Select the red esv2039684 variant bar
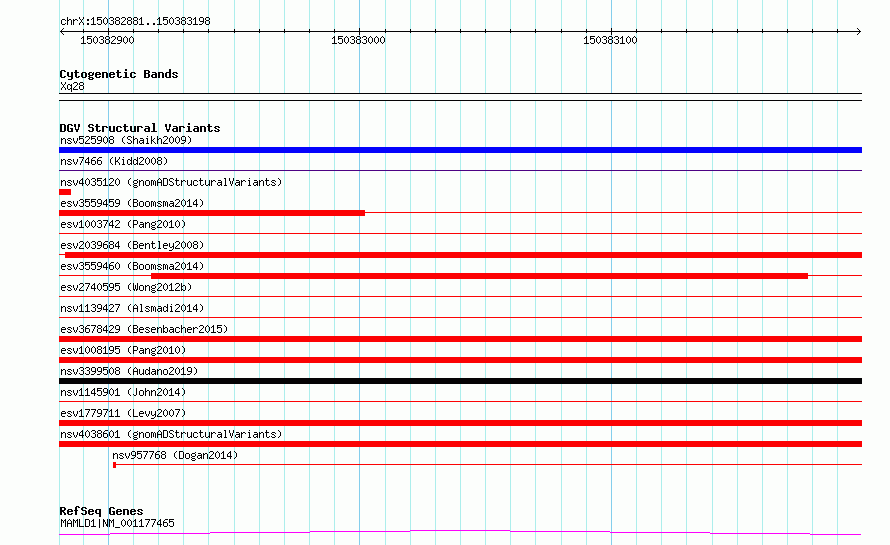The width and height of the screenshot is (890, 545). pos(463,255)
